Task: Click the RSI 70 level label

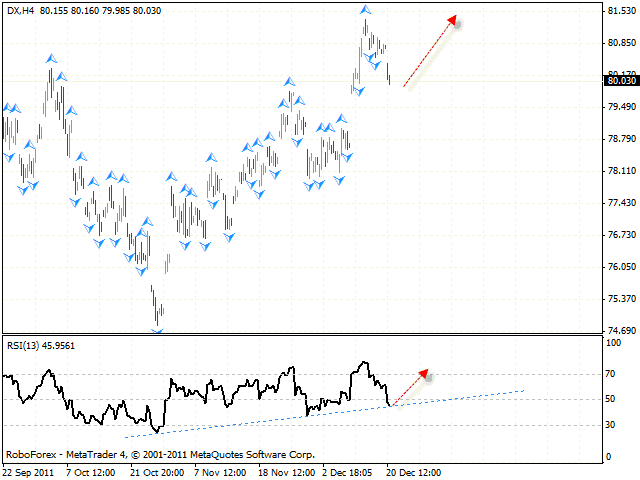Action: coord(611,374)
